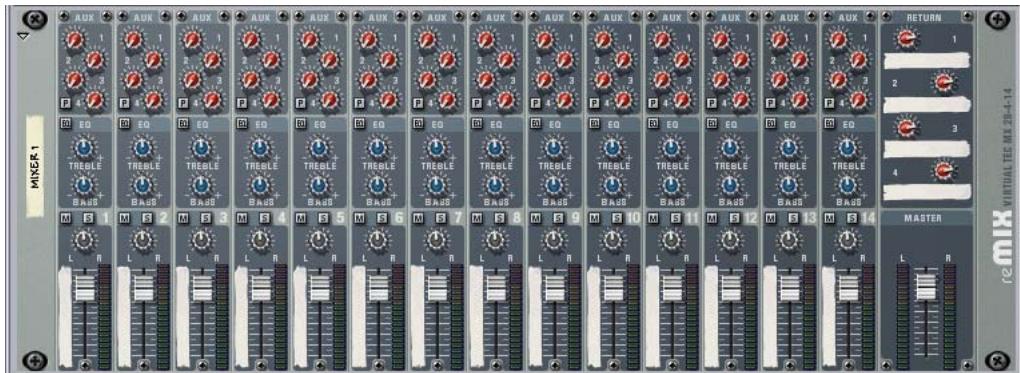Click the Bass knob on channel 8
This screenshot has width=1020, height=373.
pos(495,187)
